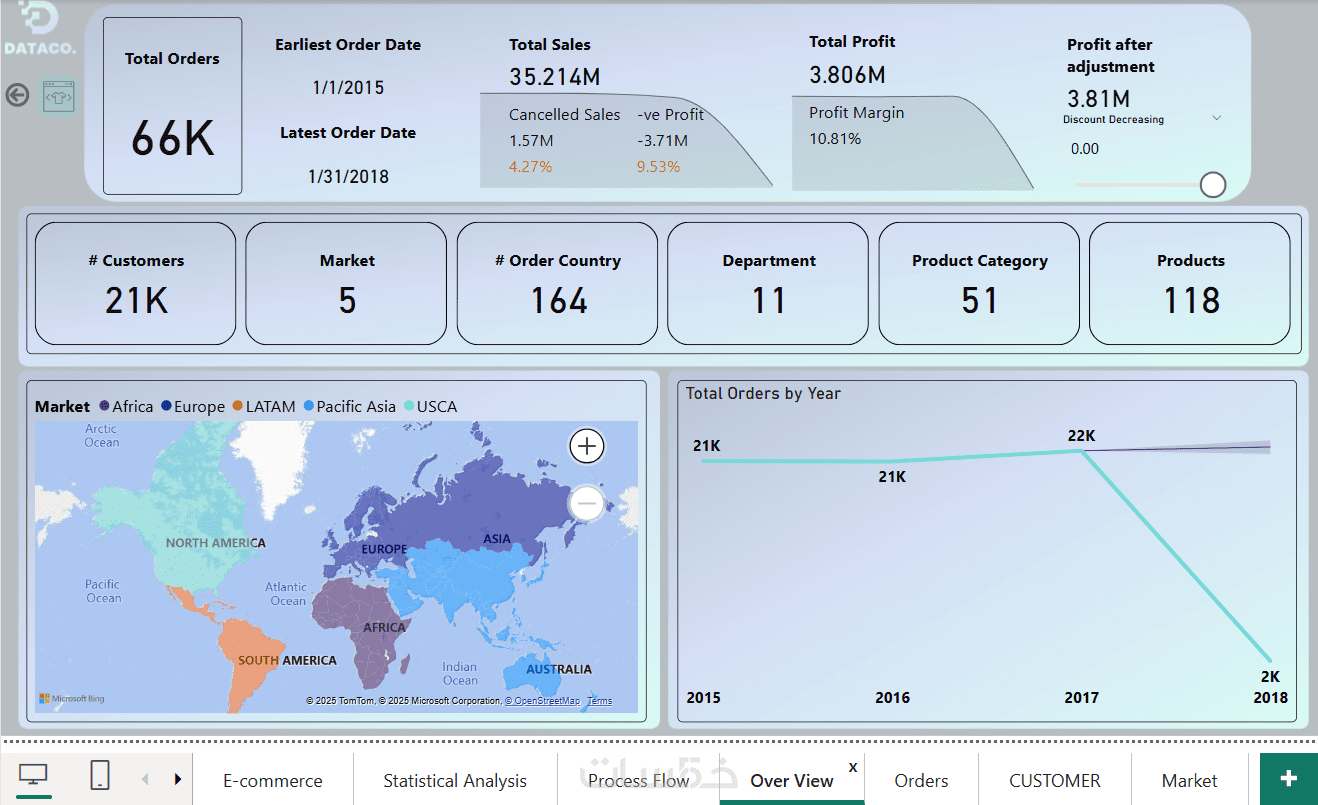The width and height of the screenshot is (1318, 805).
Task: Click the Profit Margin value 10.81%
Action: tap(835, 139)
